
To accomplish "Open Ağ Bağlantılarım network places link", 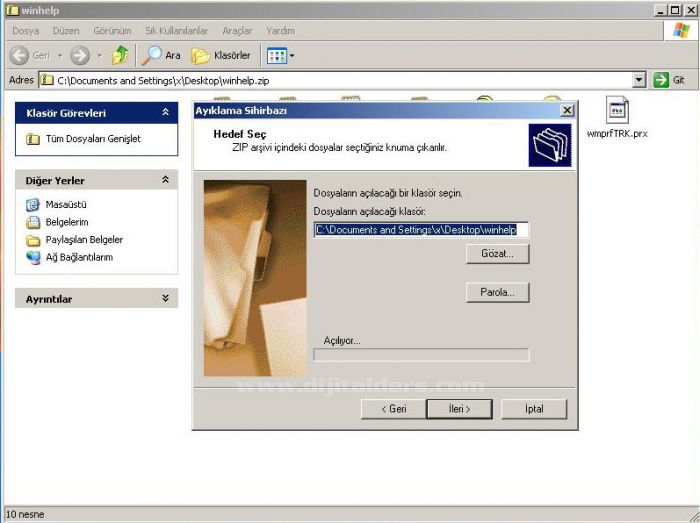I will click(x=78, y=257).
